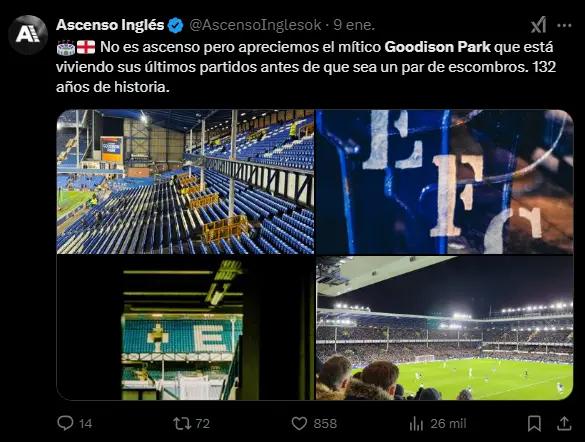
Task: Like the post with heart icon
Action: coord(299,423)
